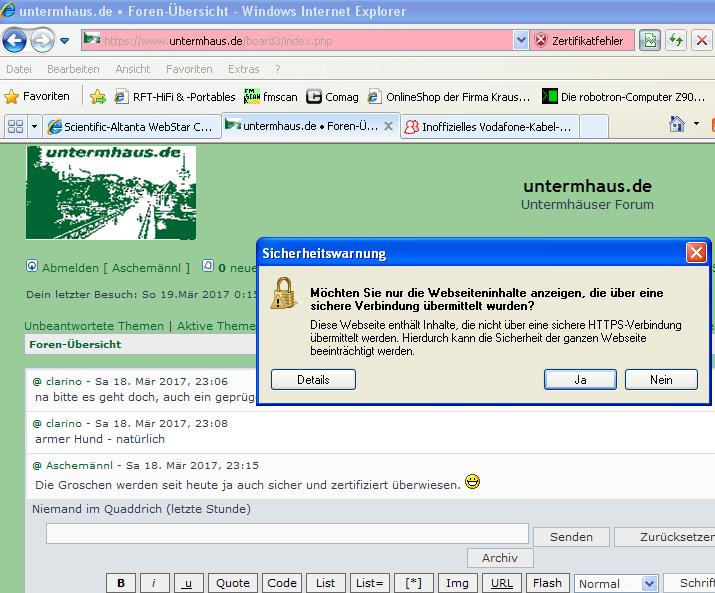Click the shoutbox message input field

(286, 535)
